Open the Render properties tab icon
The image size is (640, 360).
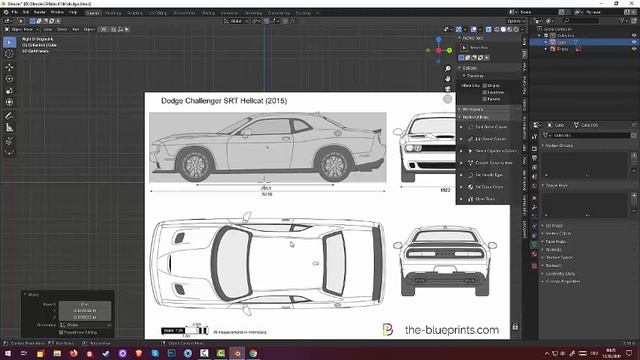pos(534,149)
